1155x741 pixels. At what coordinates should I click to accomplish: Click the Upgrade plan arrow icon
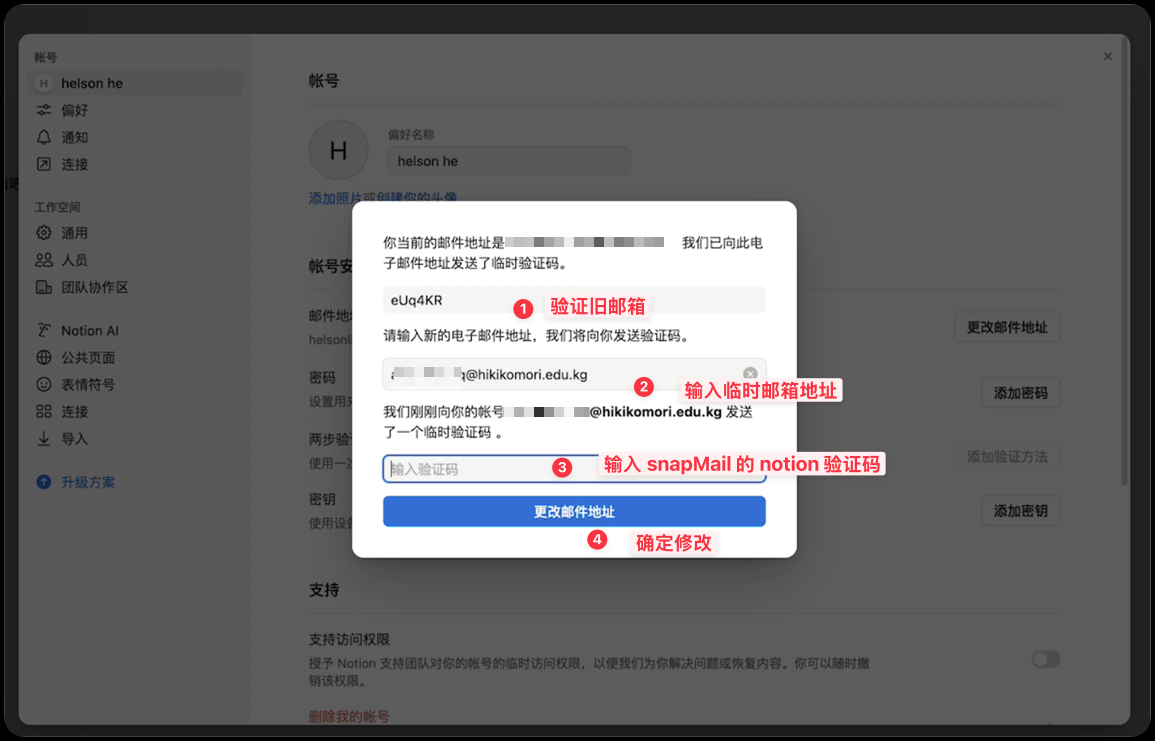pyautogui.click(x=44, y=482)
